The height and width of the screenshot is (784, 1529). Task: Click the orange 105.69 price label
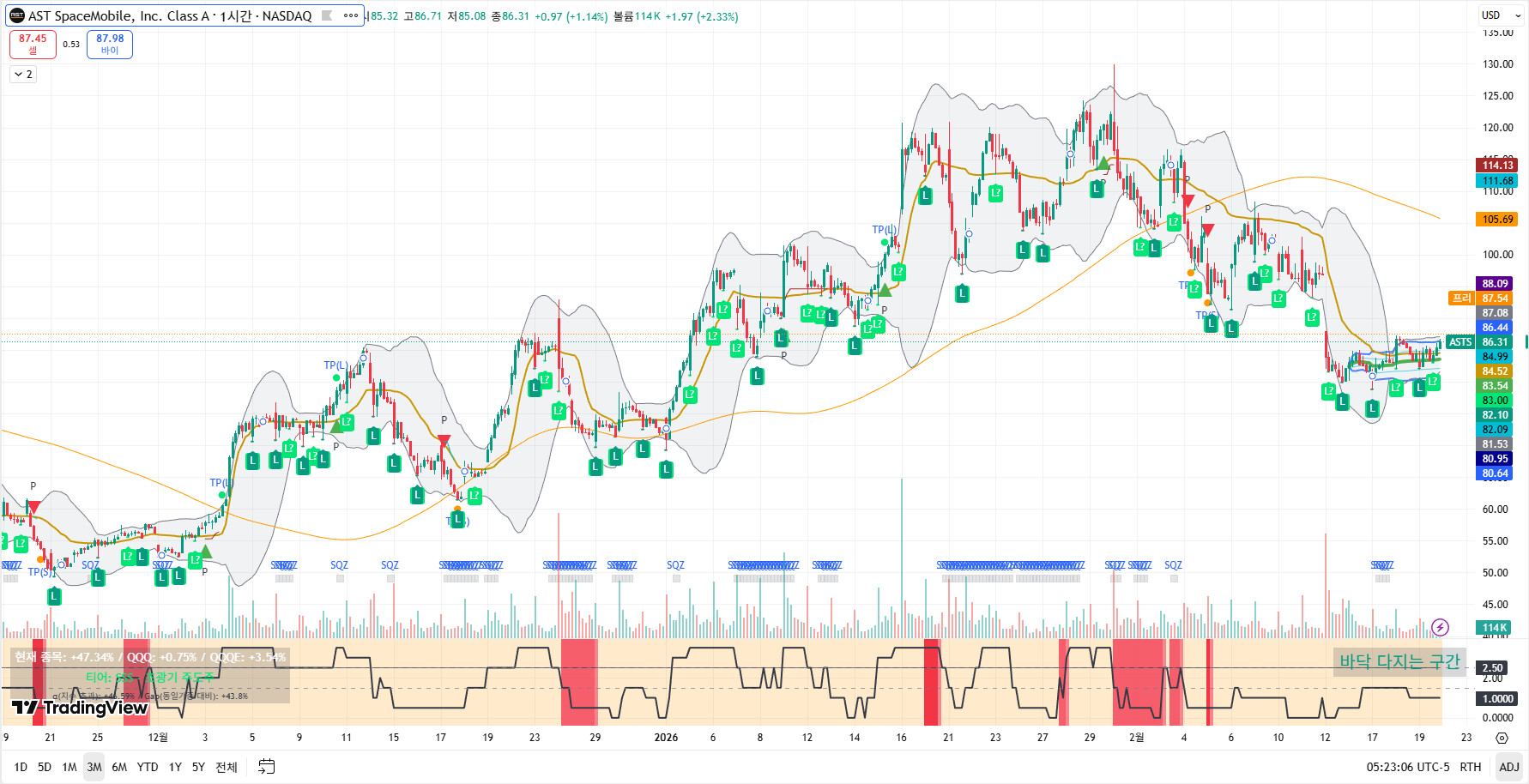click(1497, 220)
